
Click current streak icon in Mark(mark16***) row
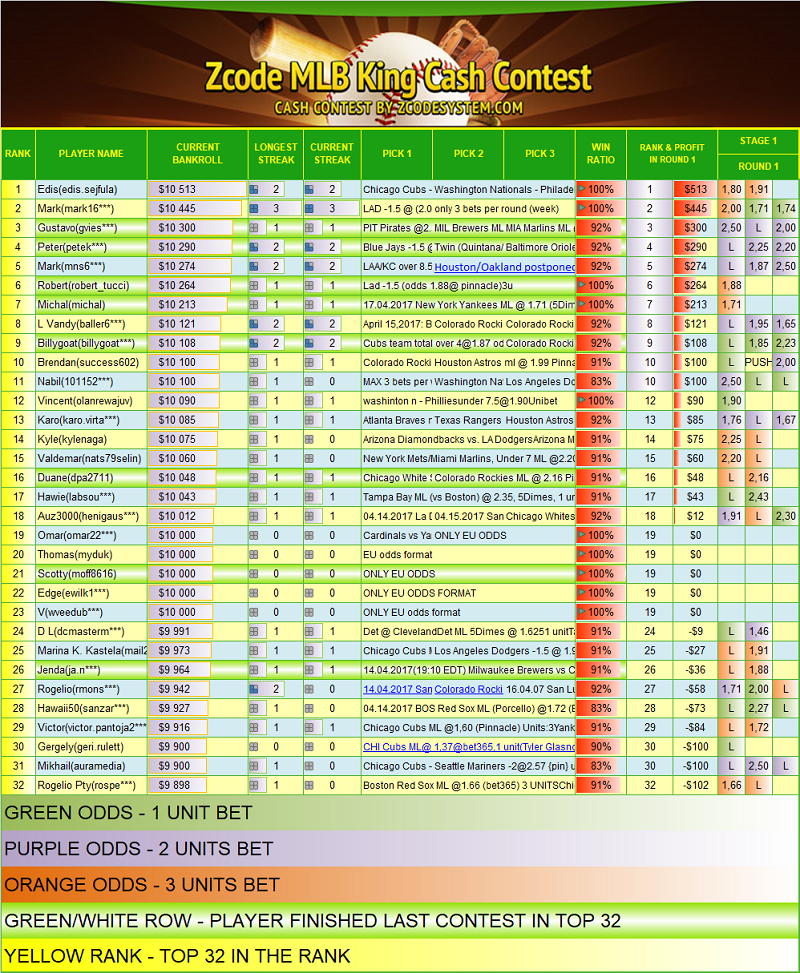click(x=309, y=208)
